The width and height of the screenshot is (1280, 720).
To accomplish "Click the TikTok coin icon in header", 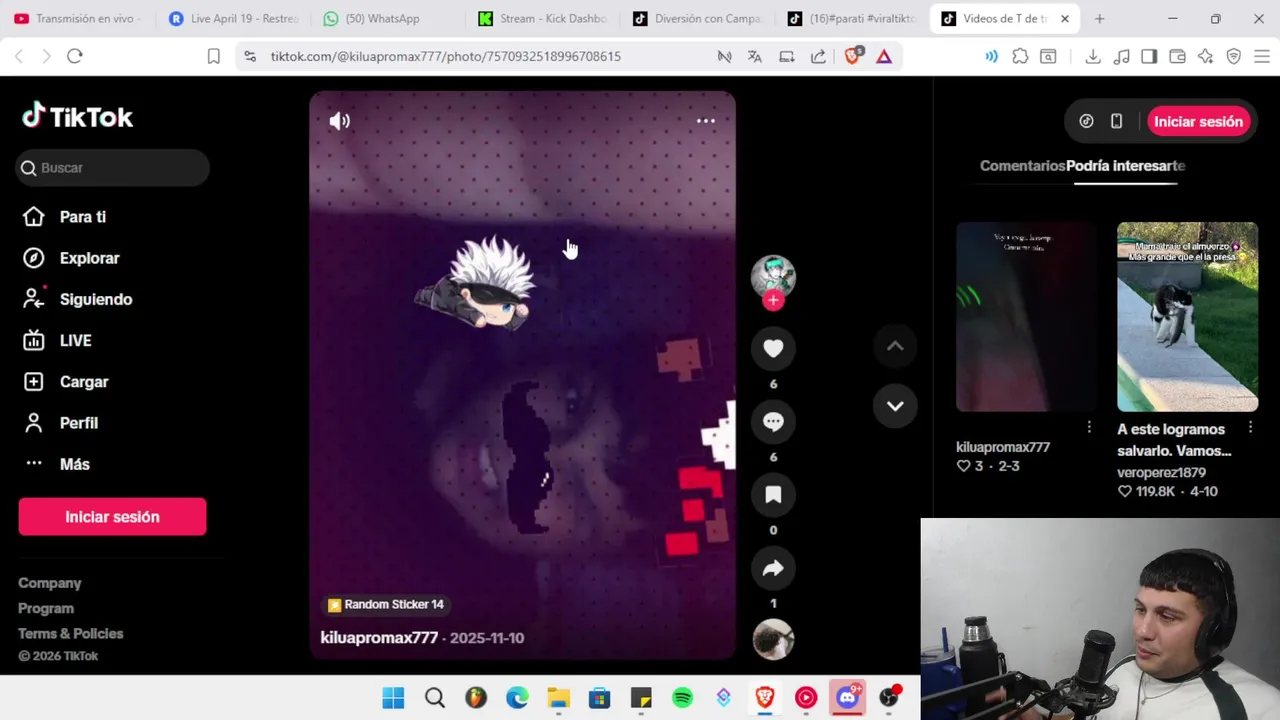I will point(1086,122).
